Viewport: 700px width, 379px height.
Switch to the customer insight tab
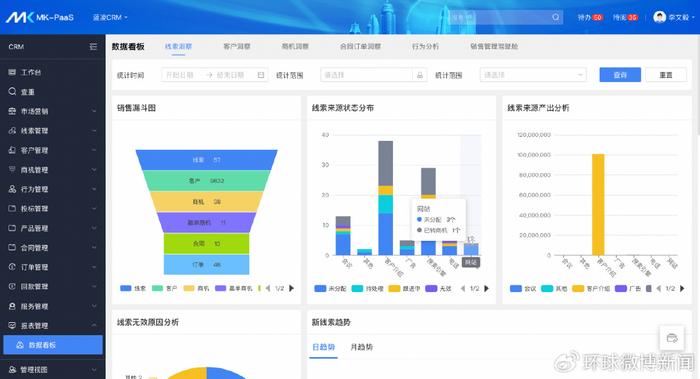[237, 46]
